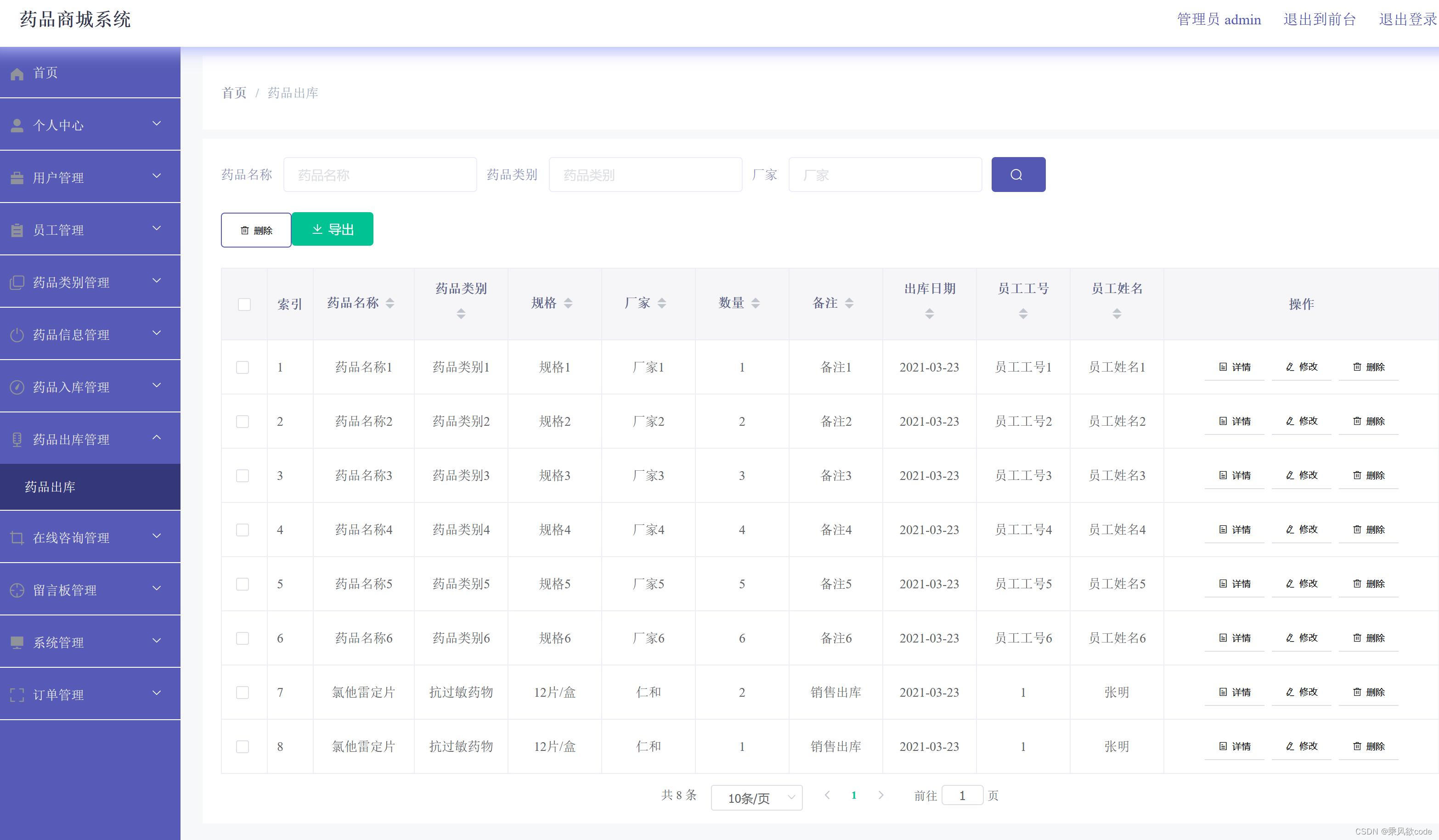
Task: Click the home icon in sidebar
Action: click(17, 73)
